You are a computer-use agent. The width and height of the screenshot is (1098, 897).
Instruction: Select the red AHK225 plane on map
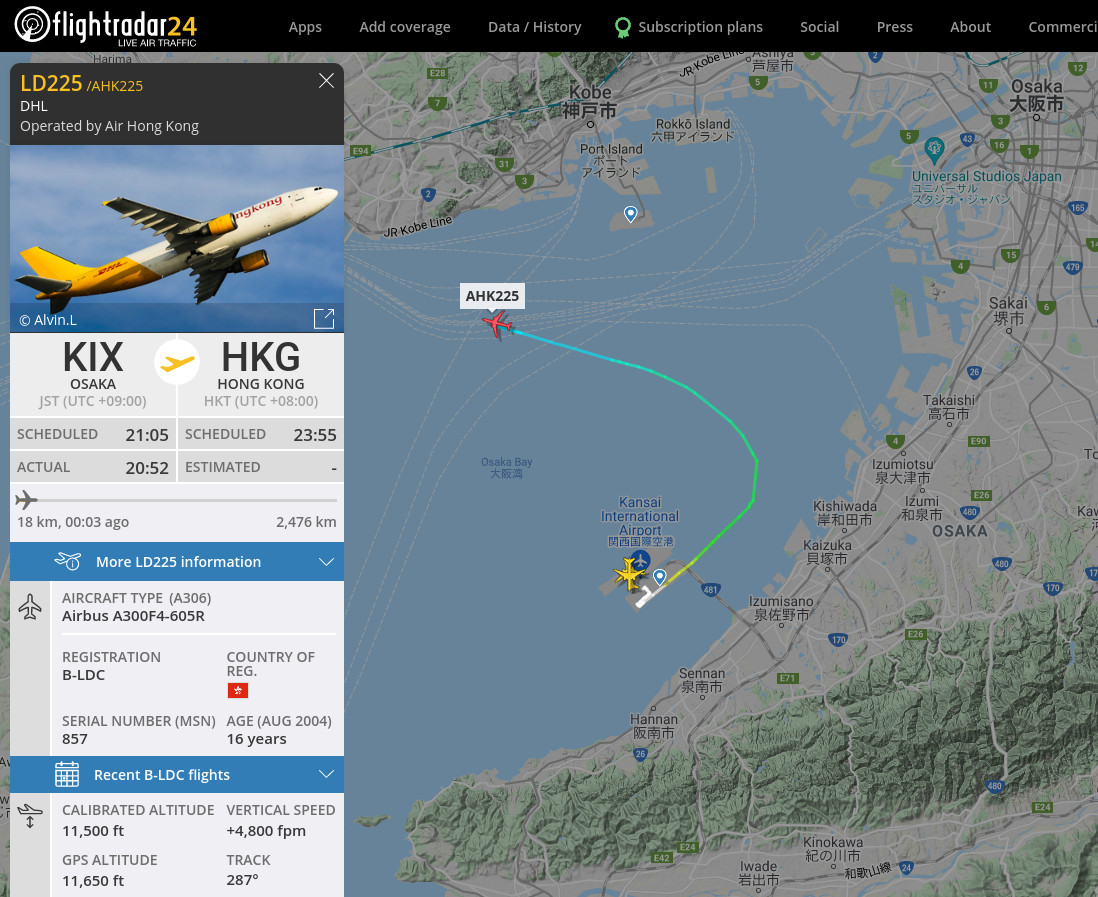[x=497, y=325]
